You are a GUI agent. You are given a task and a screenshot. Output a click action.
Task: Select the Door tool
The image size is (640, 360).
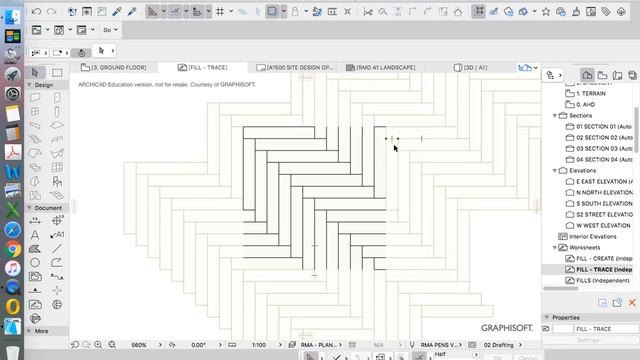(57, 97)
